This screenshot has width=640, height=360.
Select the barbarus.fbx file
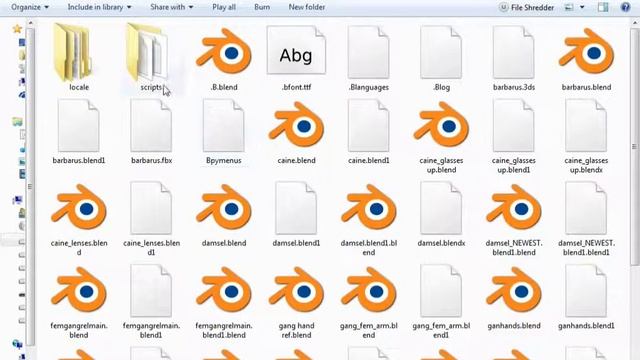pyautogui.click(x=151, y=131)
